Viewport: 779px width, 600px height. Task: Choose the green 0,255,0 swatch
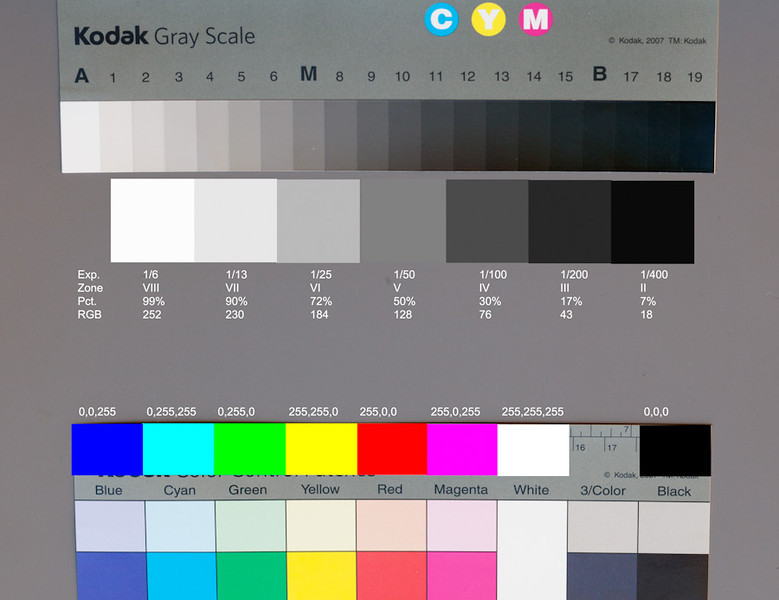click(250, 449)
